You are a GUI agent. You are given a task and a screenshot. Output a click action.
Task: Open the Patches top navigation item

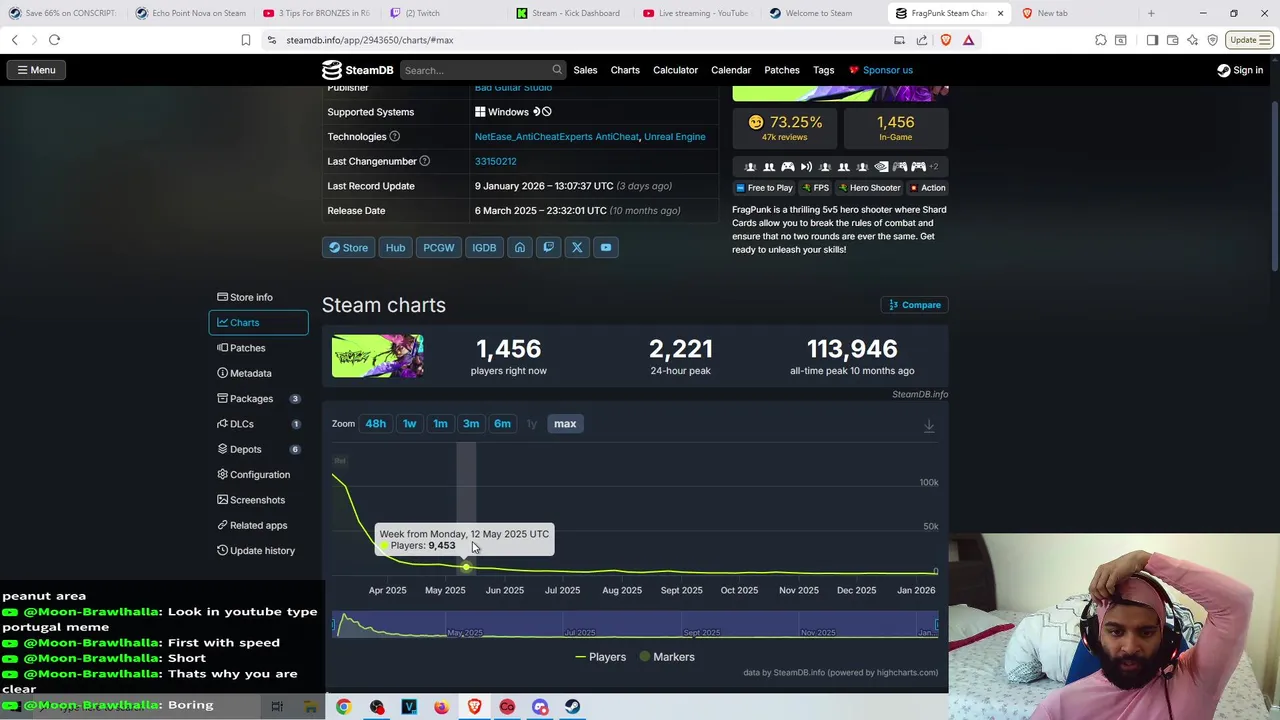coord(782,70)
